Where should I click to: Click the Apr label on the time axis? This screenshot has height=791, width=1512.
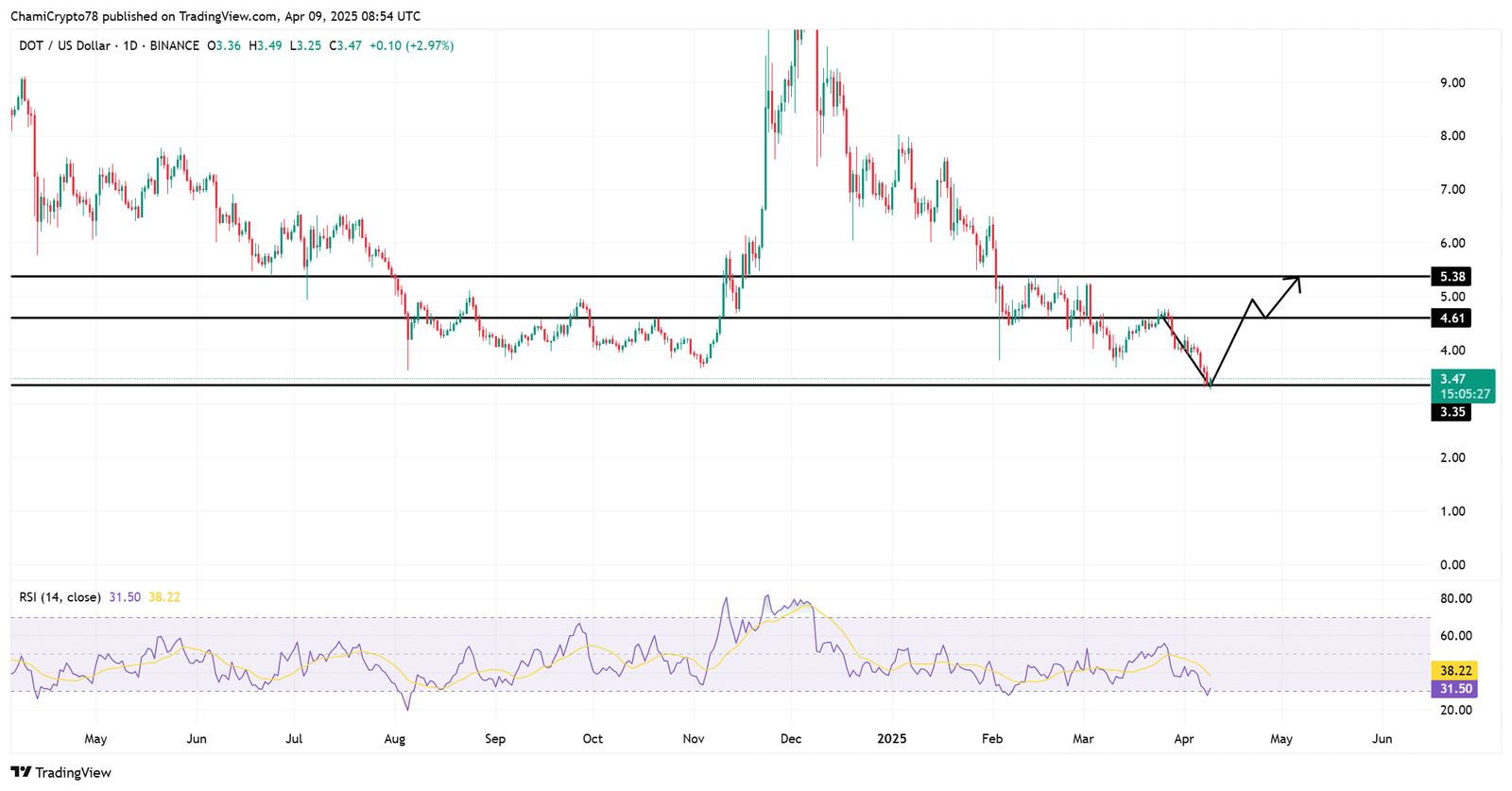(x=1182, y=739)
